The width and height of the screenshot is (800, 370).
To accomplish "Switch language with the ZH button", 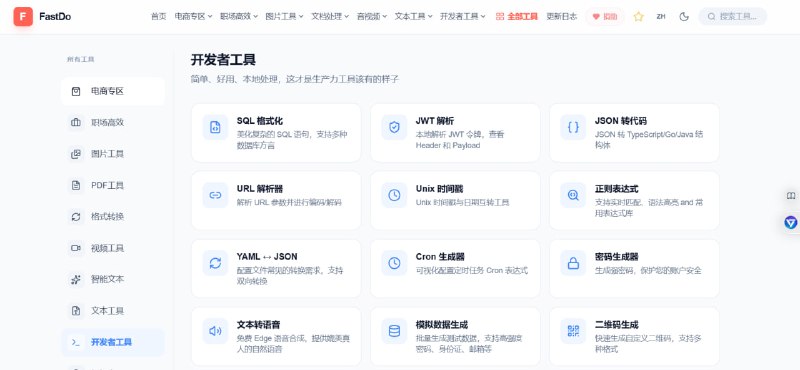I will 661,16.
